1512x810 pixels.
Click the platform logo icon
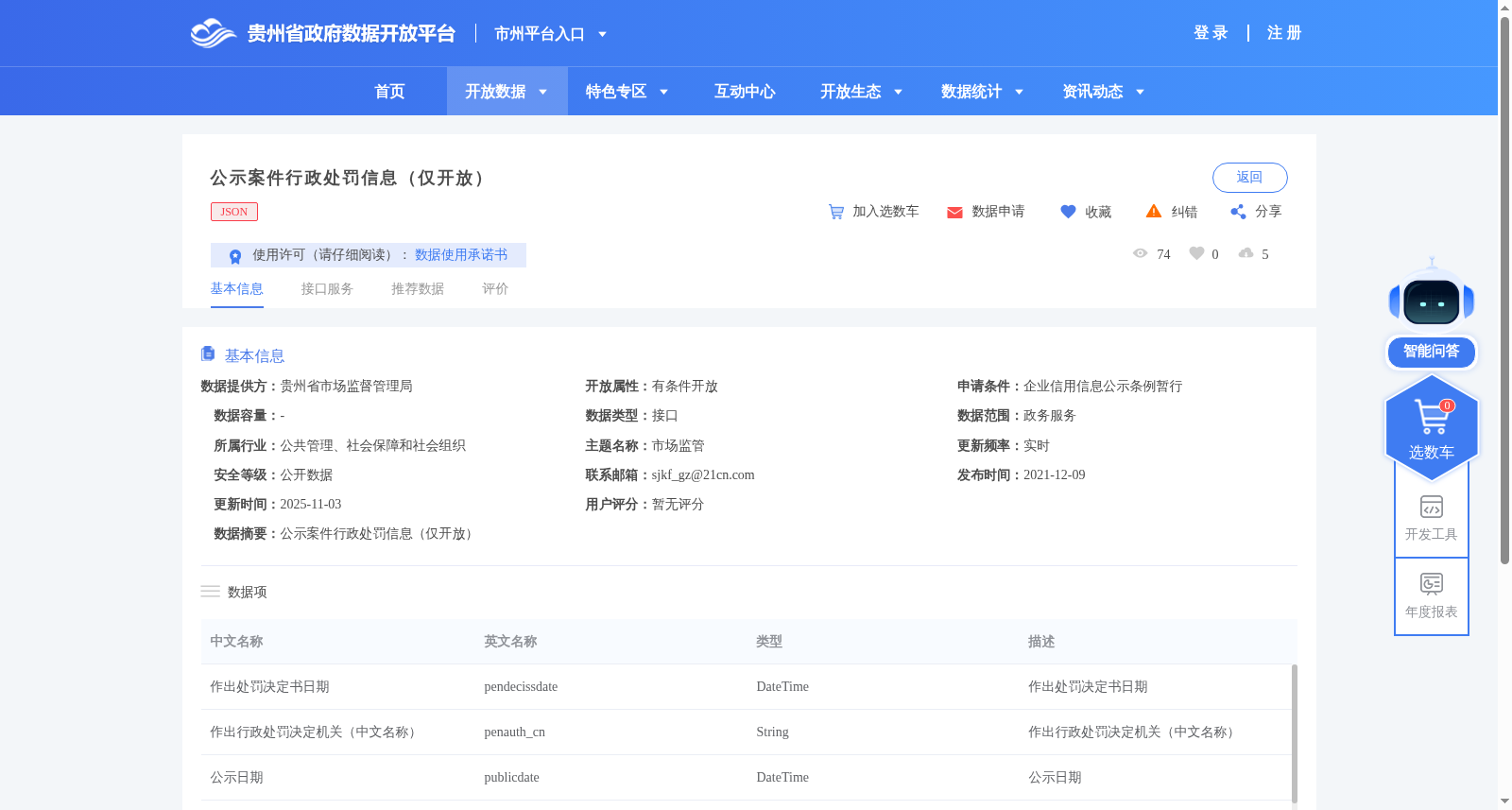tap(213, 33)
